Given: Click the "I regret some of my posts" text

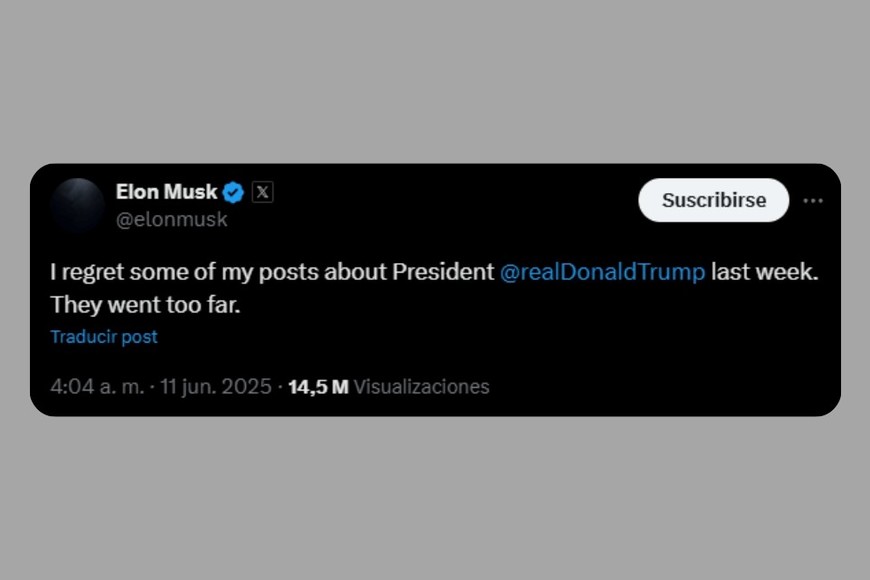Looking at the screenshot, I should tap(160, 272).
